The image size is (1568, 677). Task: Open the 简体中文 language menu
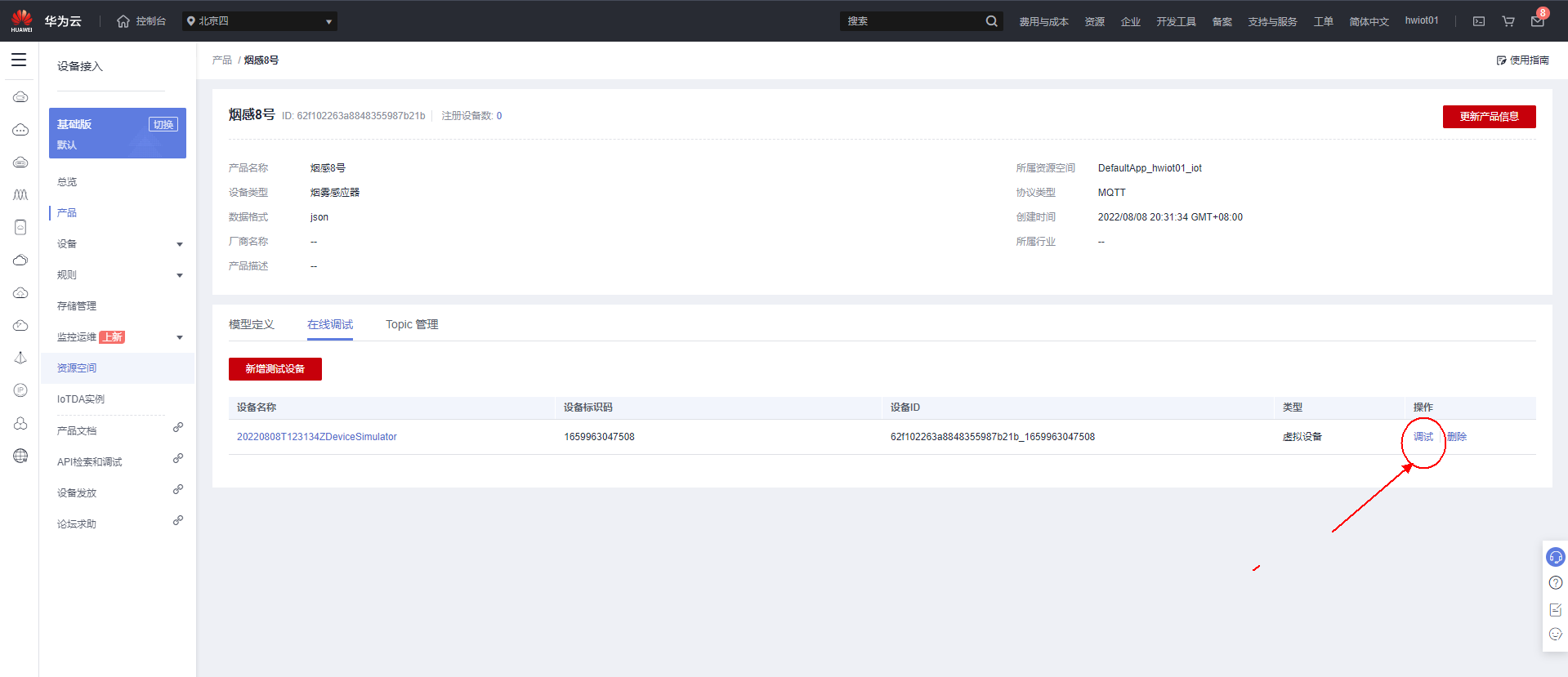pos(1369,22)
